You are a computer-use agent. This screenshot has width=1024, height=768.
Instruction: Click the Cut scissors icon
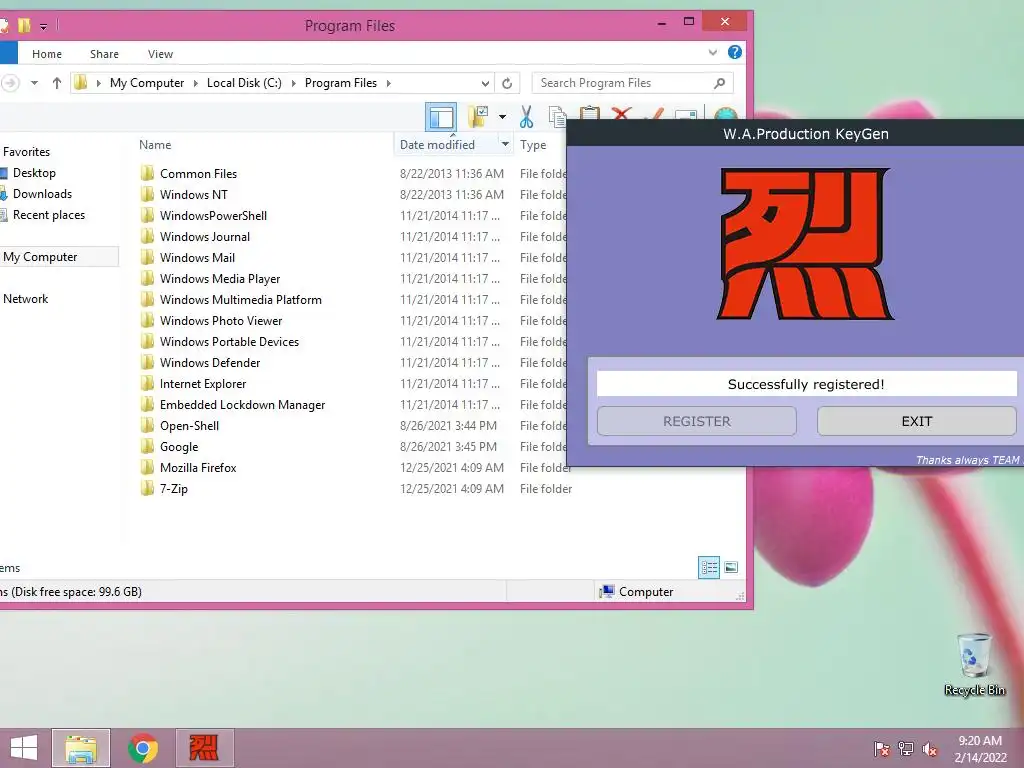(x=526, y=117)
